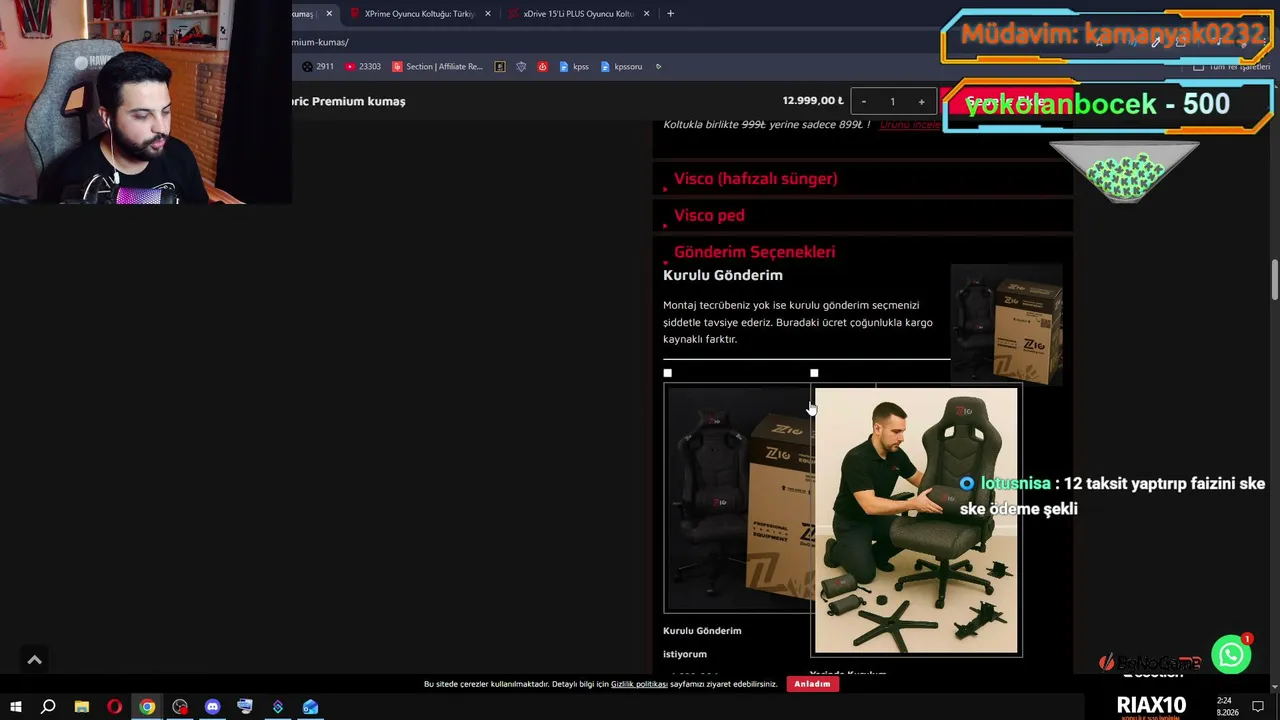
Task: Accept cookies with Anladım button
Action: 812,684
